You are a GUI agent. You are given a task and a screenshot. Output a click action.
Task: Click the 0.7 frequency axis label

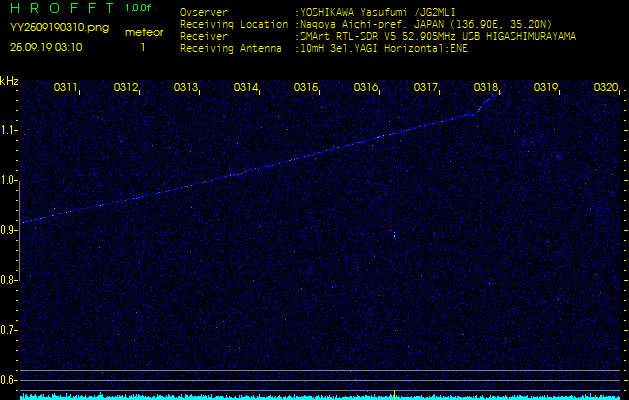(10, 330)
